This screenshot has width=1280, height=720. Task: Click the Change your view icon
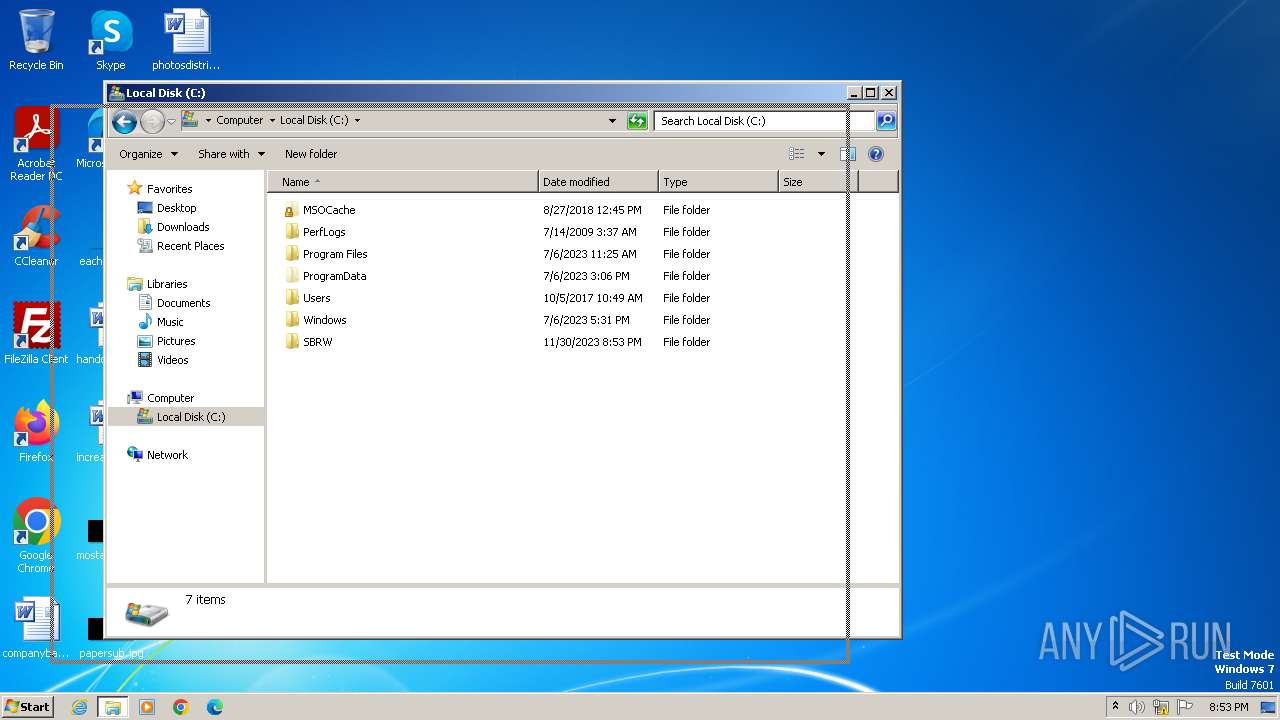pyautogui.click(x=797, y=154)
